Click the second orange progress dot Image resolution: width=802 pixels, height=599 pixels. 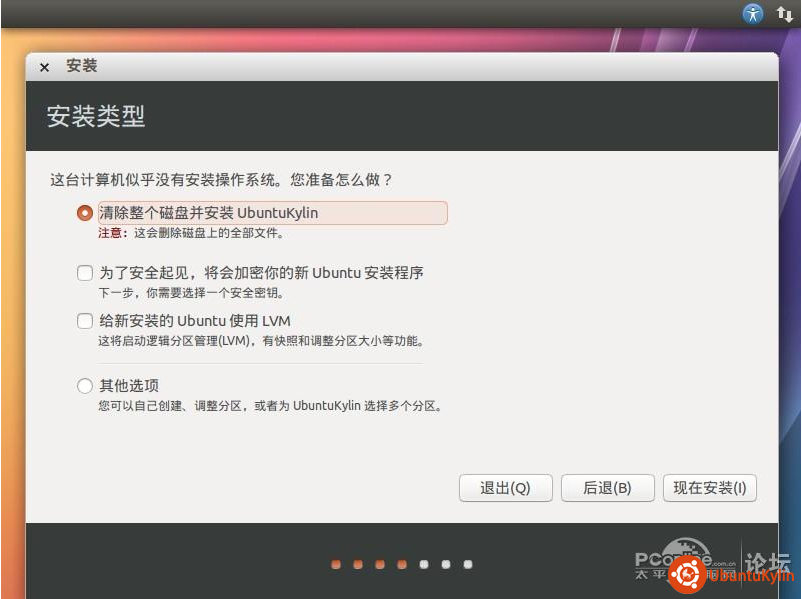358,564
